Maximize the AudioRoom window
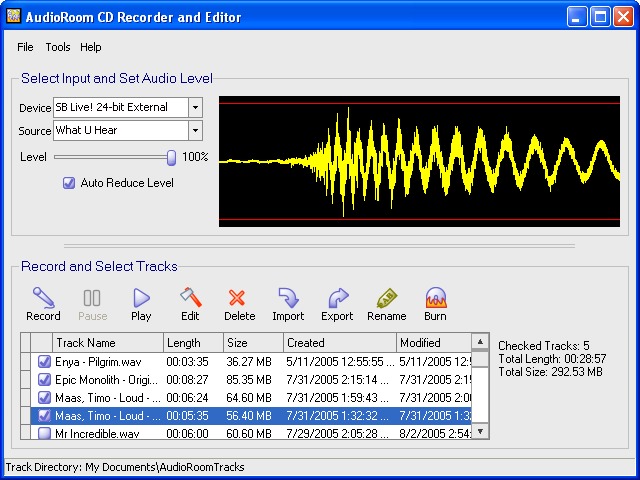640x480 pixels. pos(600,17)
